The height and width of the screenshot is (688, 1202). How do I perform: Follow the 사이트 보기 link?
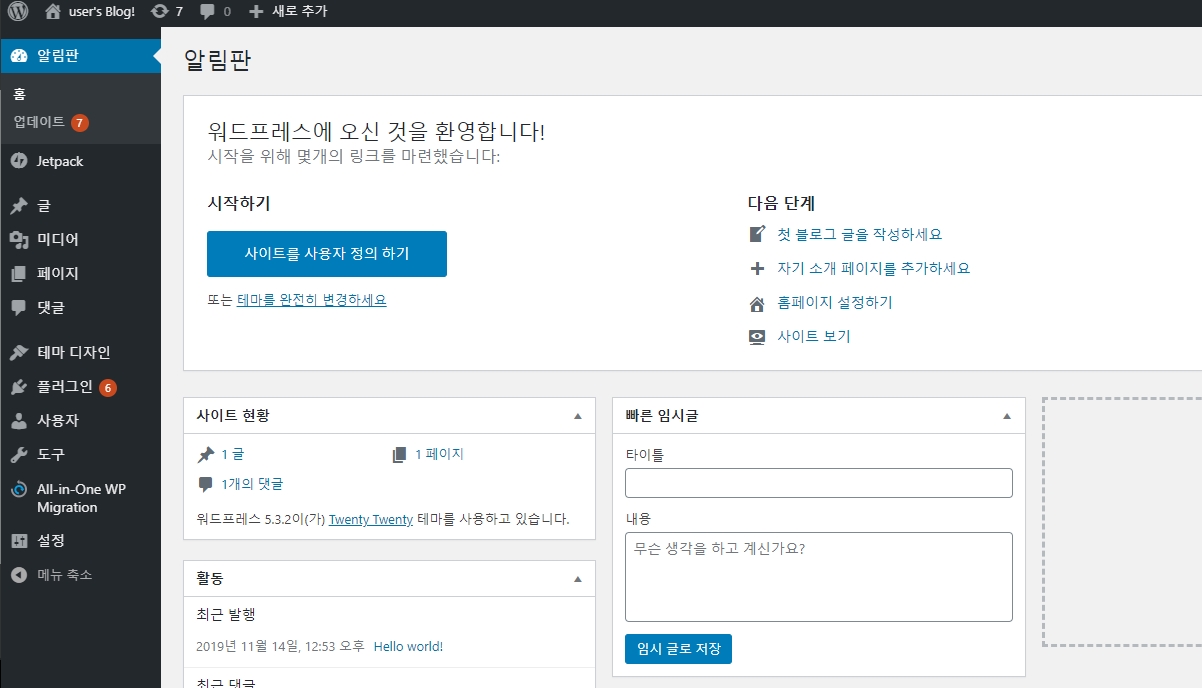pos(814,337)
